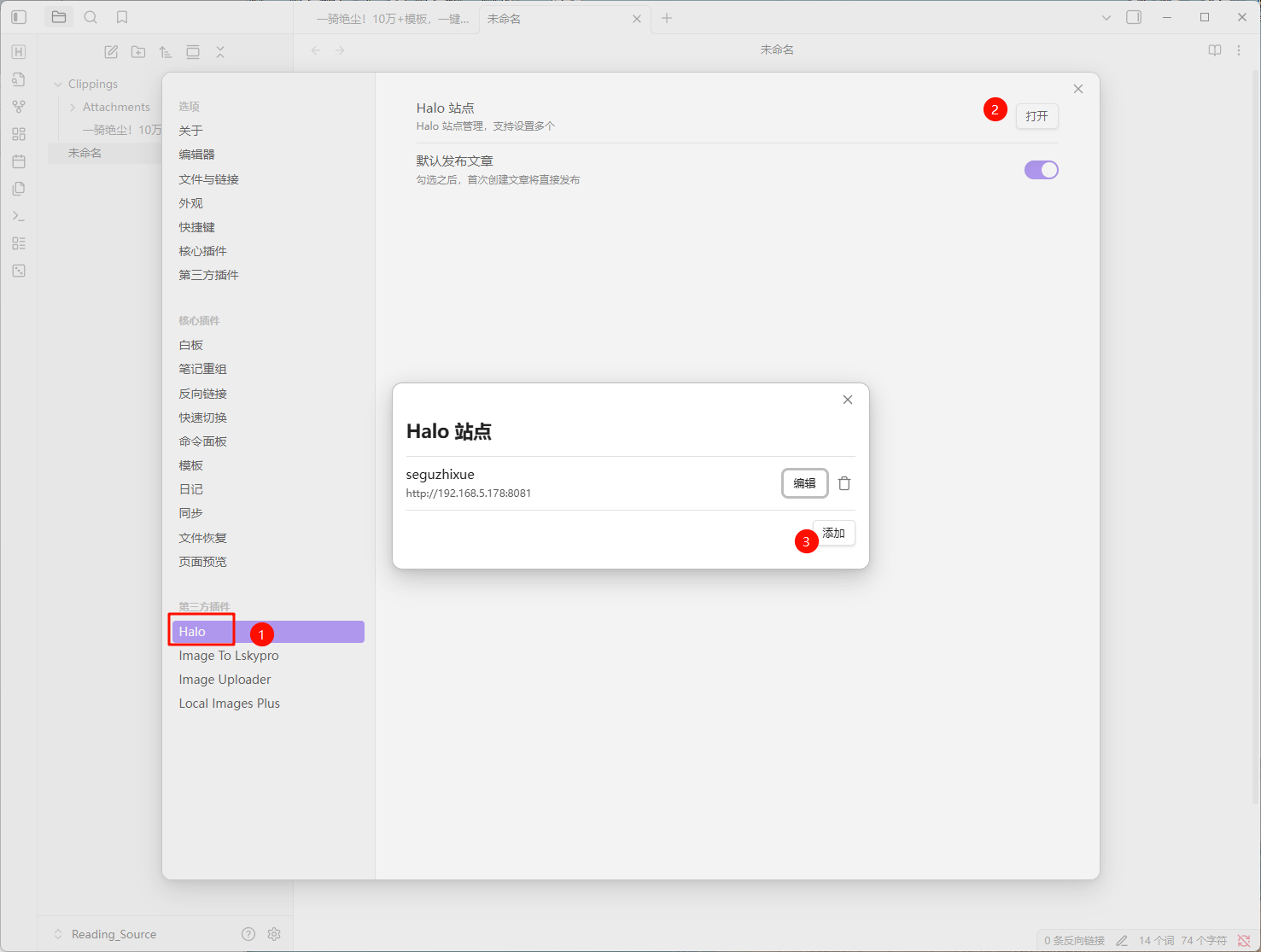Viewport: 1261px width, 952px height.
Task: Click the settings gear icon
Action: click(x=274, y=934)
